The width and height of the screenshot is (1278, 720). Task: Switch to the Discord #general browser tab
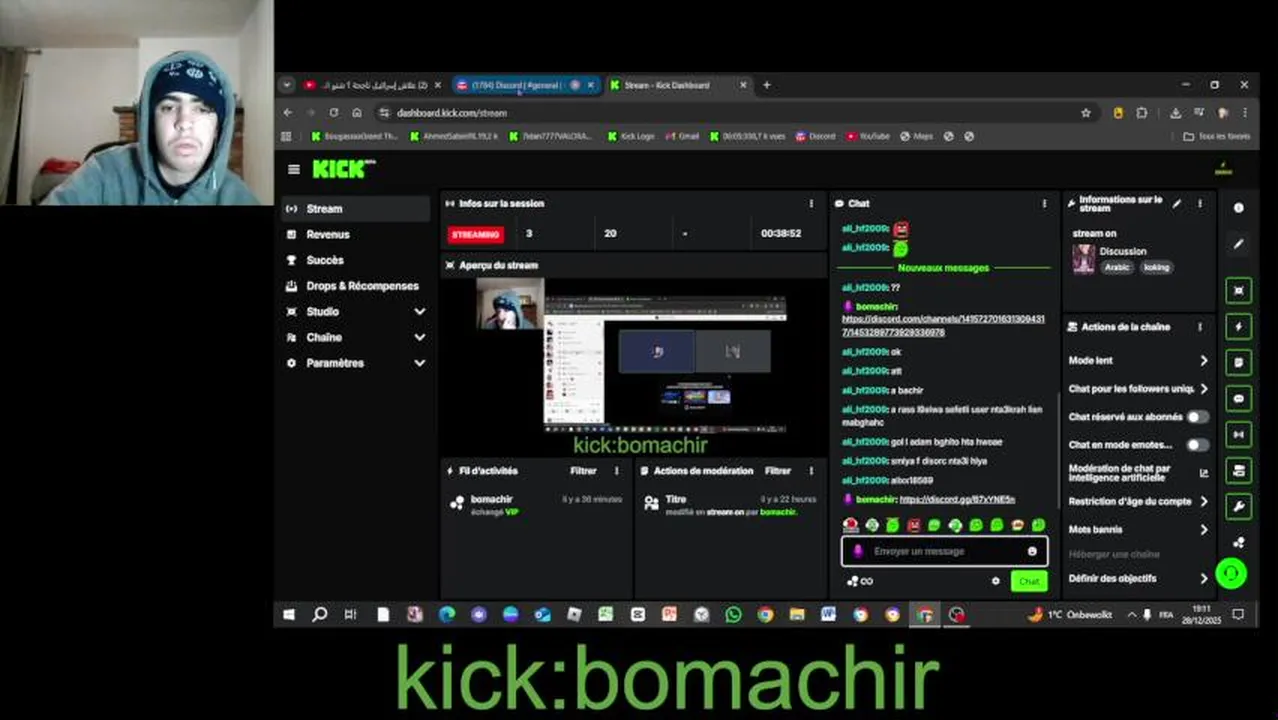pyautogui.click(x=524, y=85)
